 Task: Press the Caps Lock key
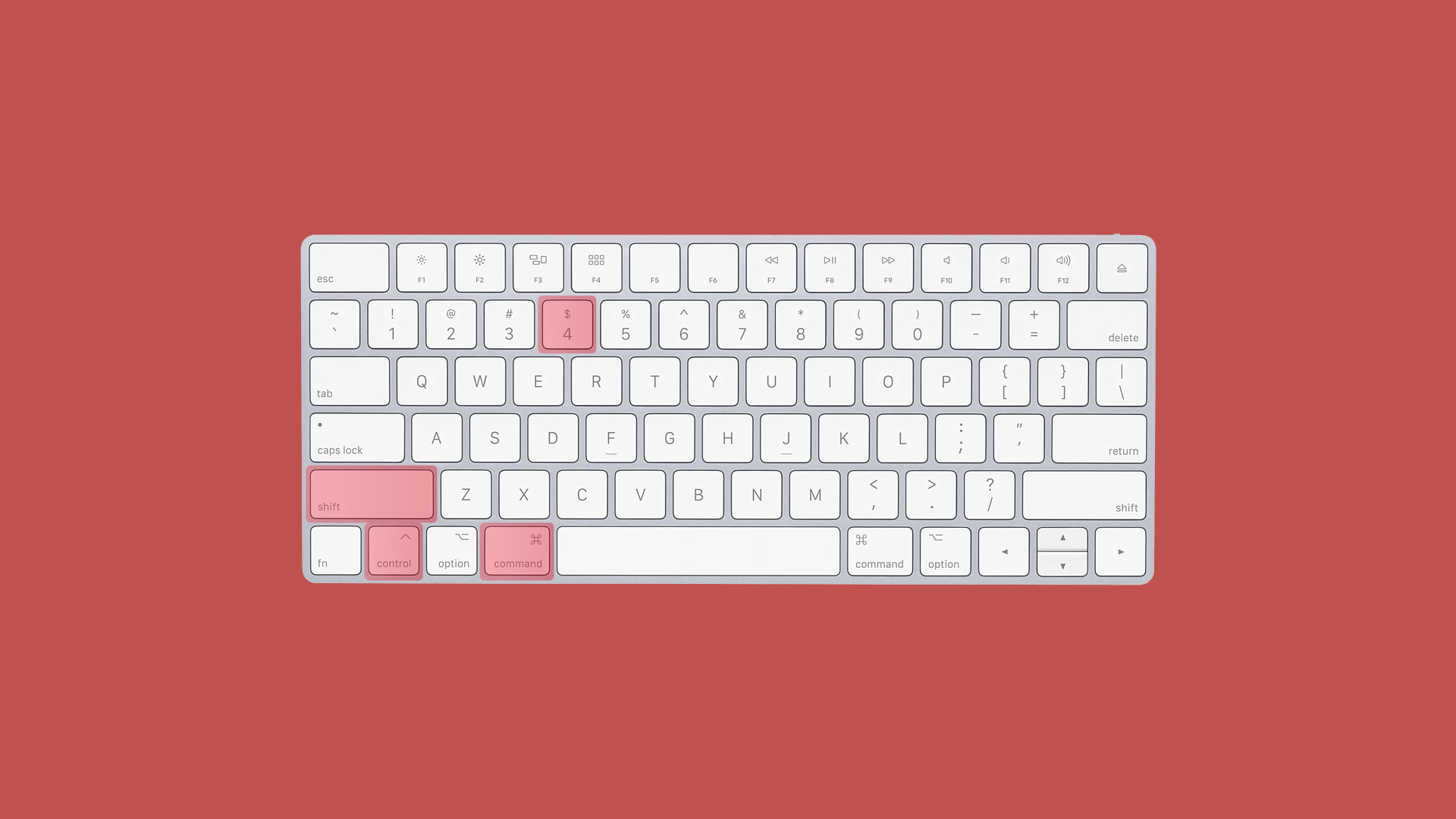click(x=357, y=438)
